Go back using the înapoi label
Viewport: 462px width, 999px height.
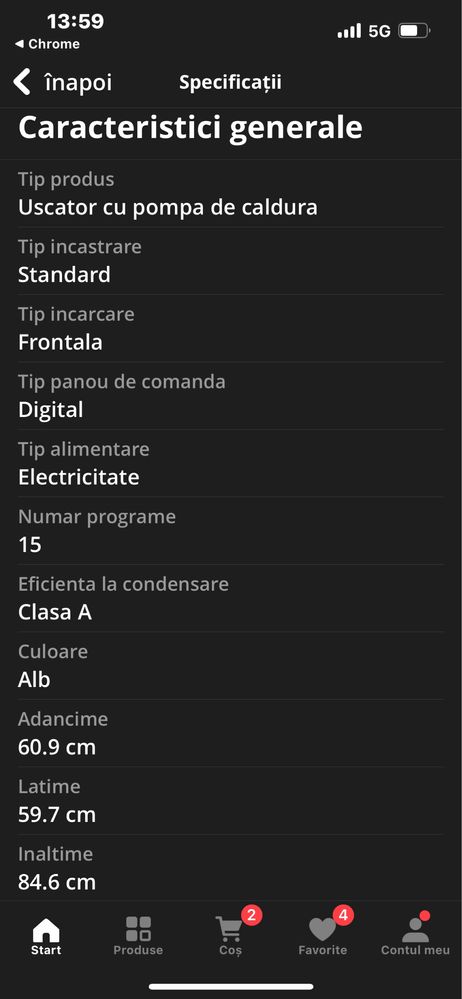tap(78, 83)
